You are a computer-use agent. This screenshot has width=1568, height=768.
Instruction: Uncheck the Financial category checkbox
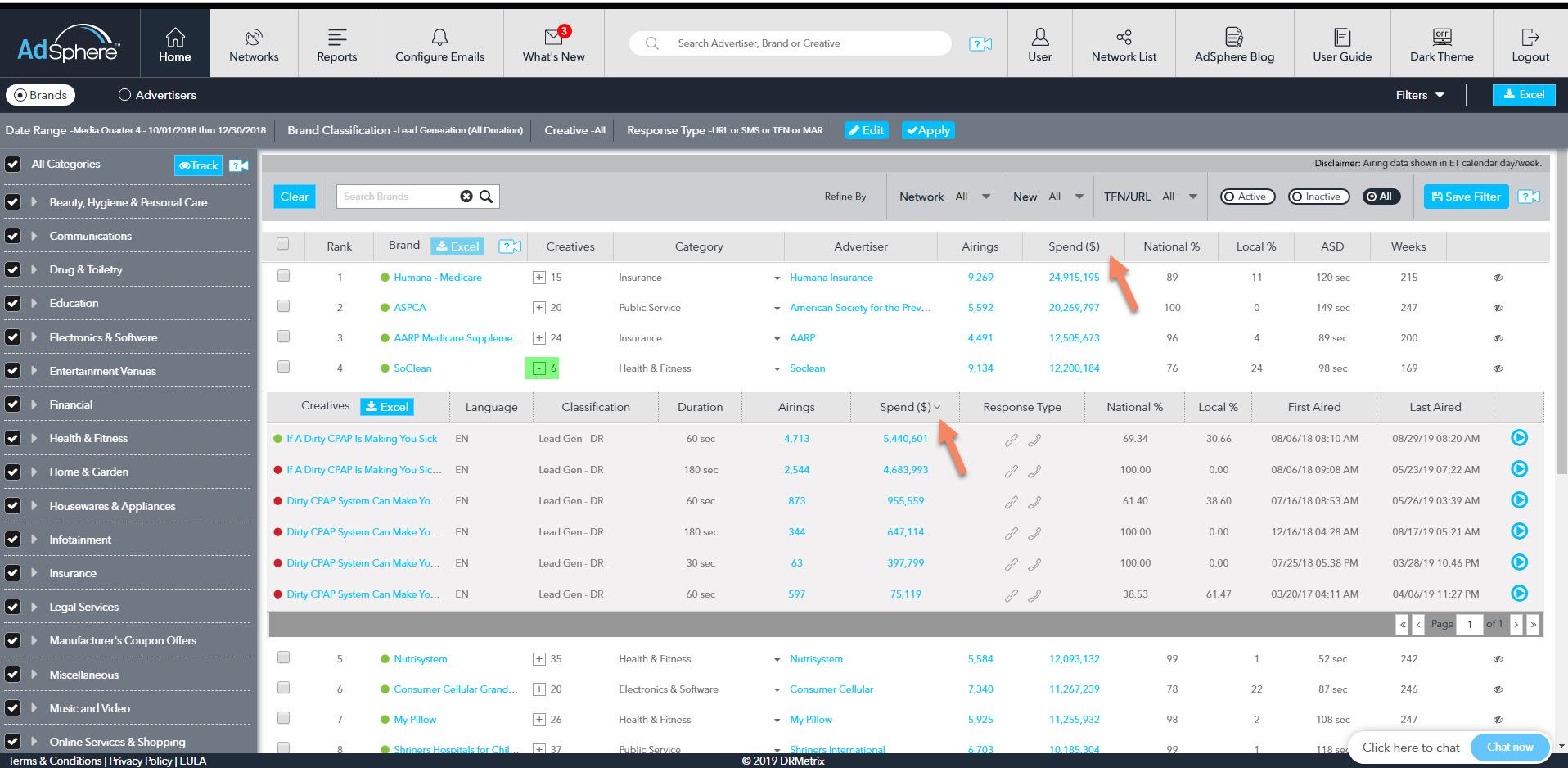click(x=13, y=404)
